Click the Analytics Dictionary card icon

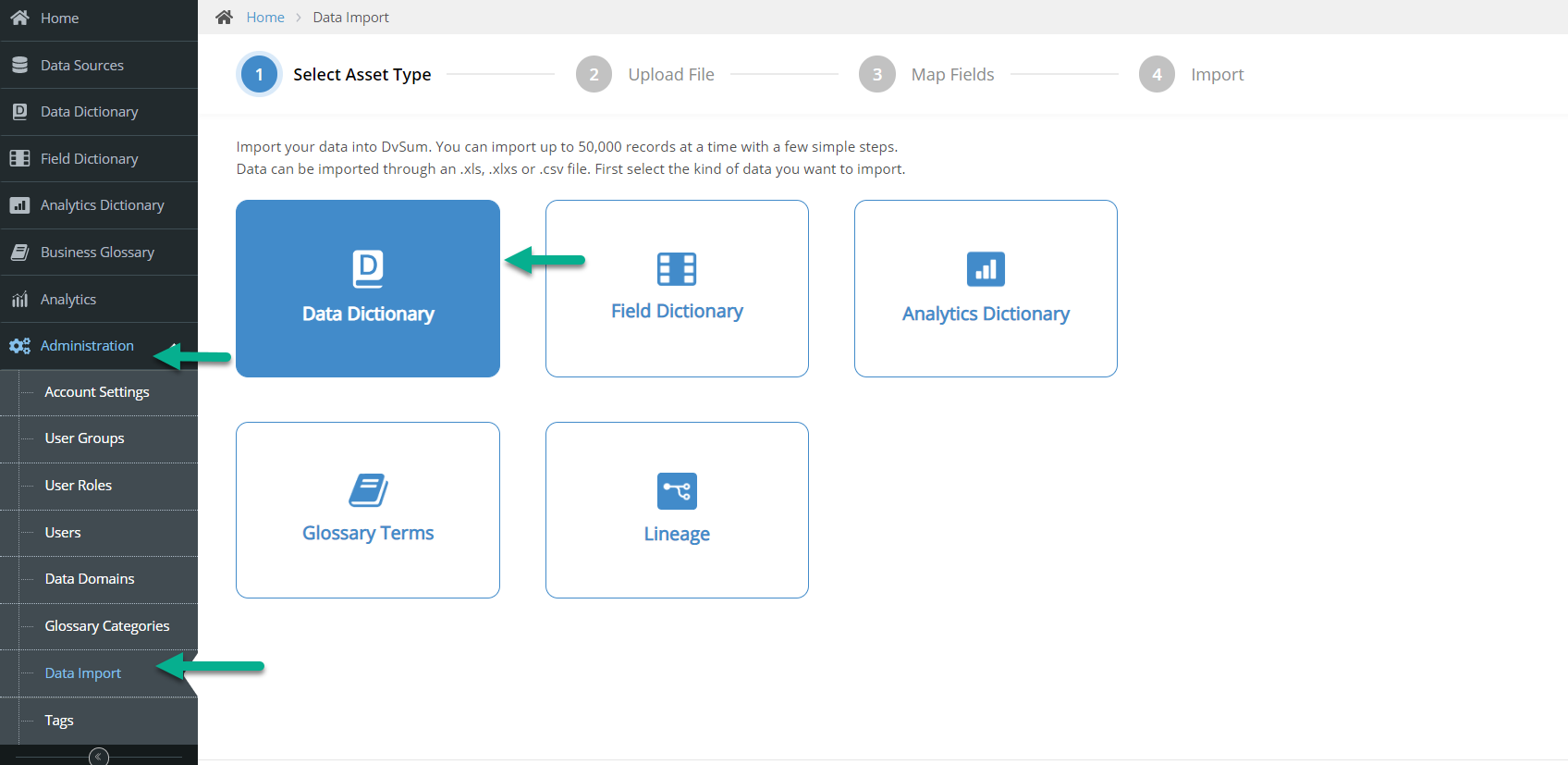coord(986,269)
